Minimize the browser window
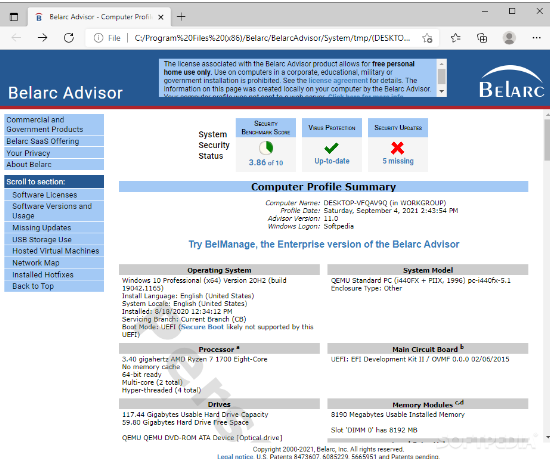The width and height of the screenshot is (550, 459). 485,11
